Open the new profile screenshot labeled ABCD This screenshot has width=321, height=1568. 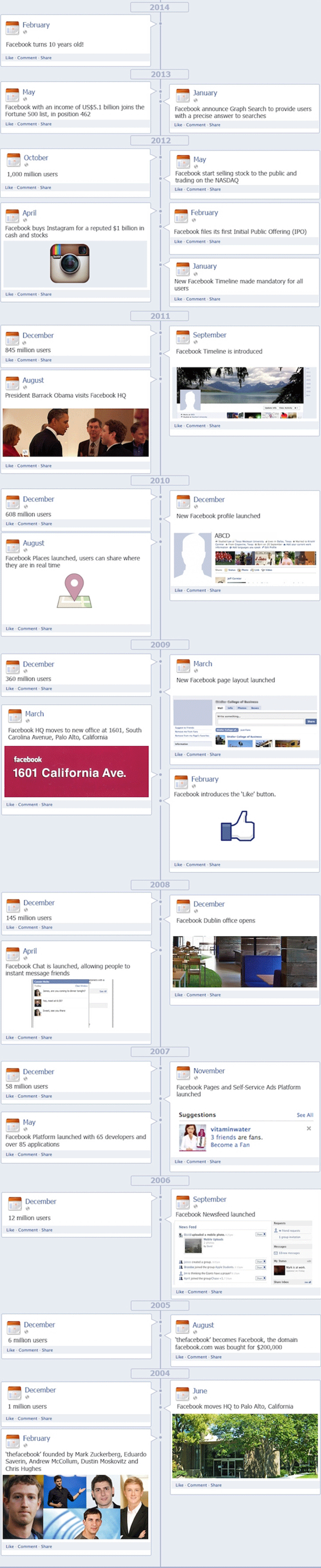point(245,558)
